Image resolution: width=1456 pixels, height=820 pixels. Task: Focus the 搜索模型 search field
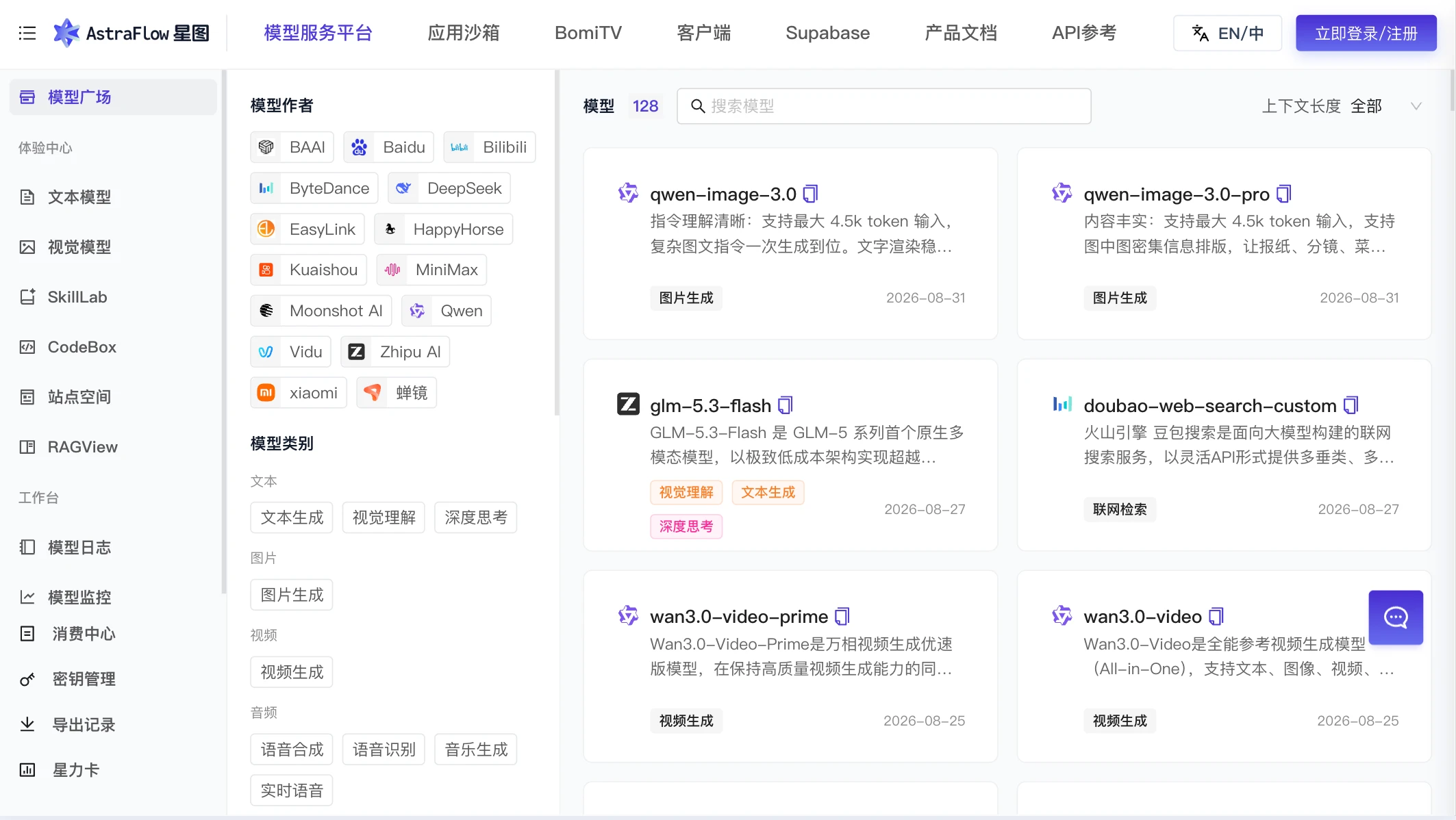click(x=883, y=106)
